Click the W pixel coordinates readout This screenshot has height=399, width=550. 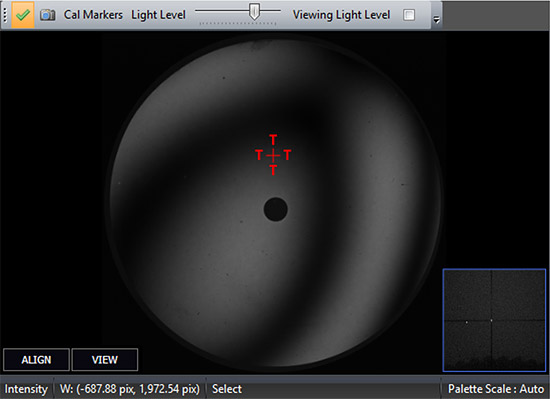coord(130,389)
